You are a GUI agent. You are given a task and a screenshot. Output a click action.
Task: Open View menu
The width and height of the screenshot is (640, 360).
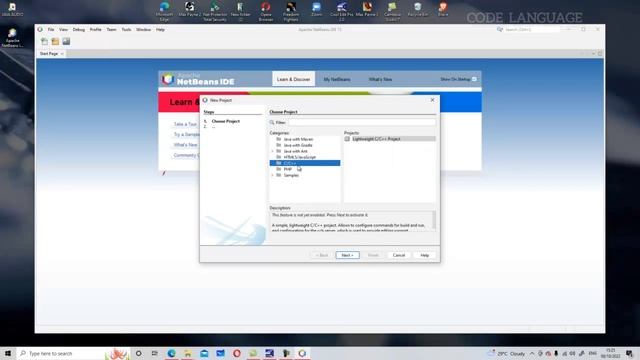pyautogui.click(x=63, y=30)
